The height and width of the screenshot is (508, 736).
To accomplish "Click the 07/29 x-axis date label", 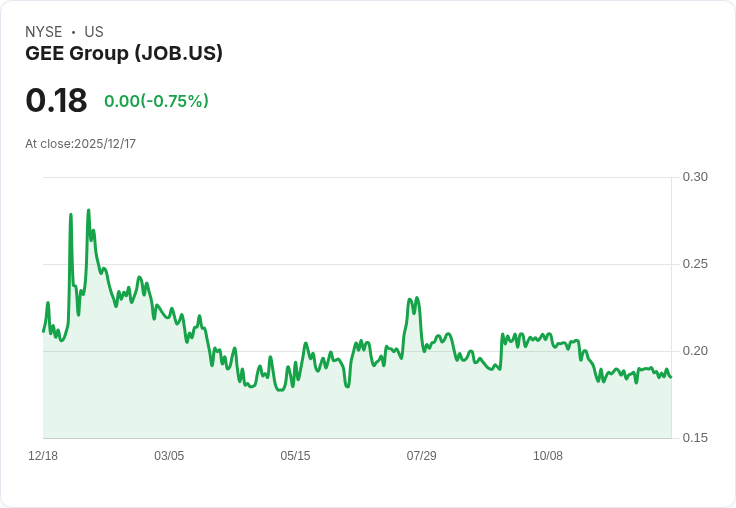I will (422, 456).
